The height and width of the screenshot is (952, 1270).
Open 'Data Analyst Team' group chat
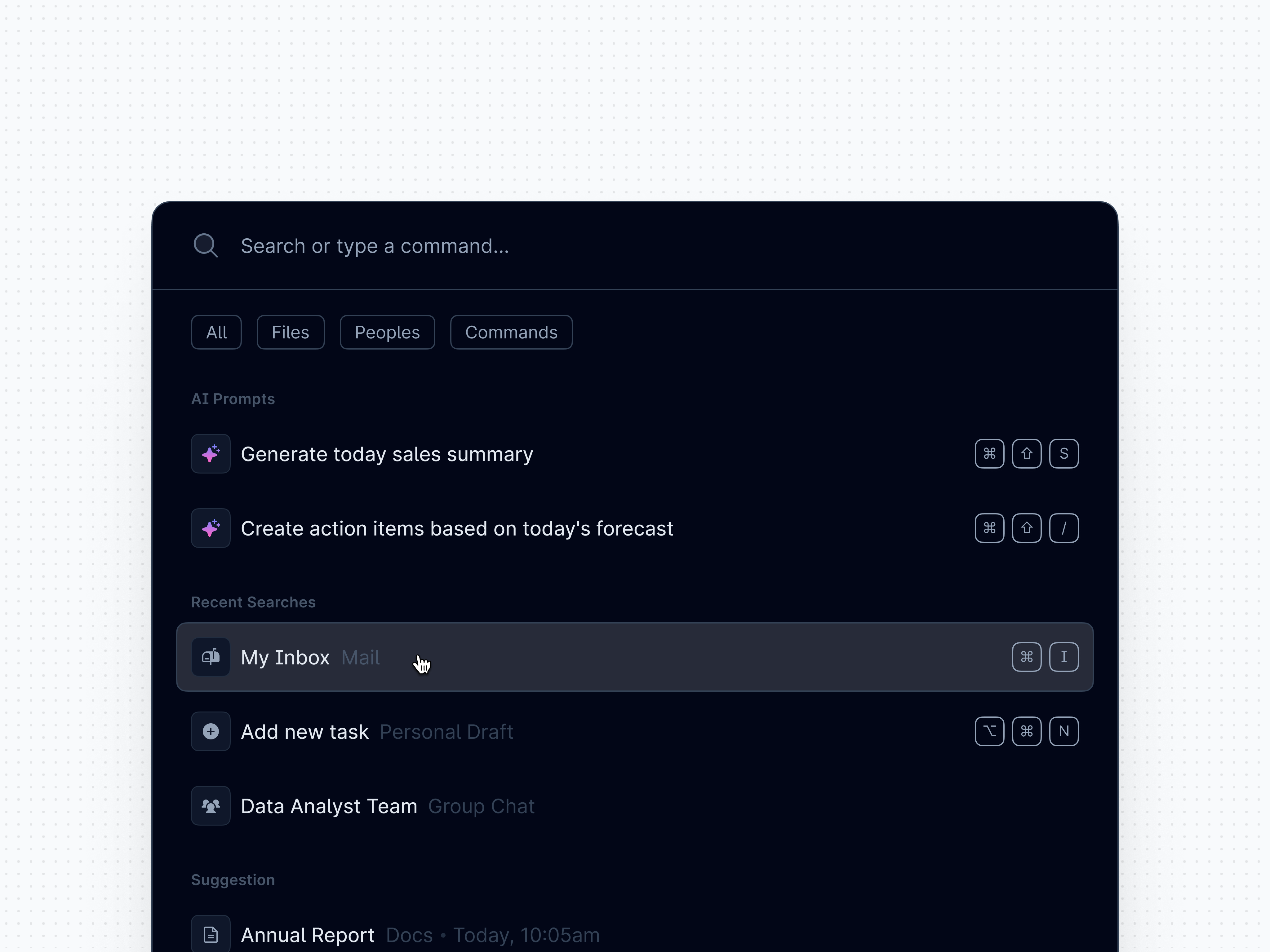pyautogui.click(x=634, y=806)
